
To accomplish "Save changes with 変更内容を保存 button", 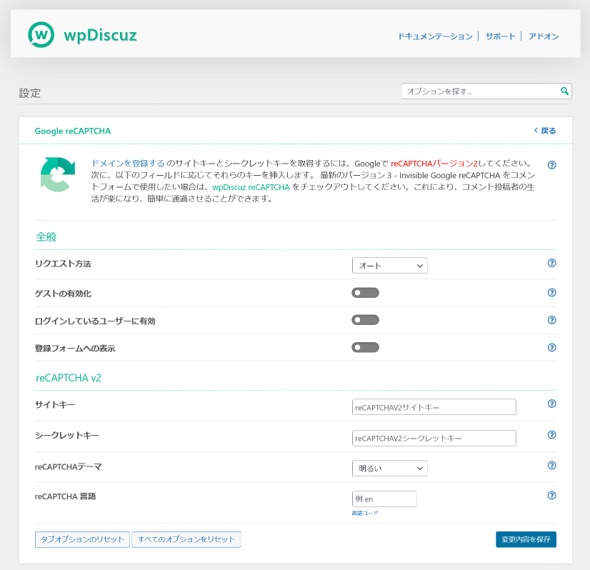I will [x=526, y=540].
